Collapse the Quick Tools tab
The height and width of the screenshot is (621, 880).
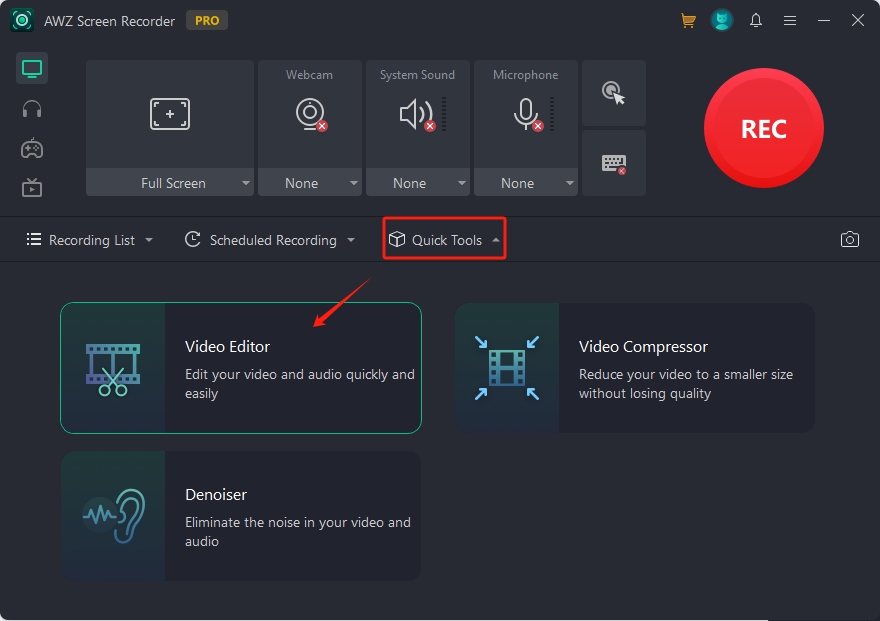click(x=444, y=240)
